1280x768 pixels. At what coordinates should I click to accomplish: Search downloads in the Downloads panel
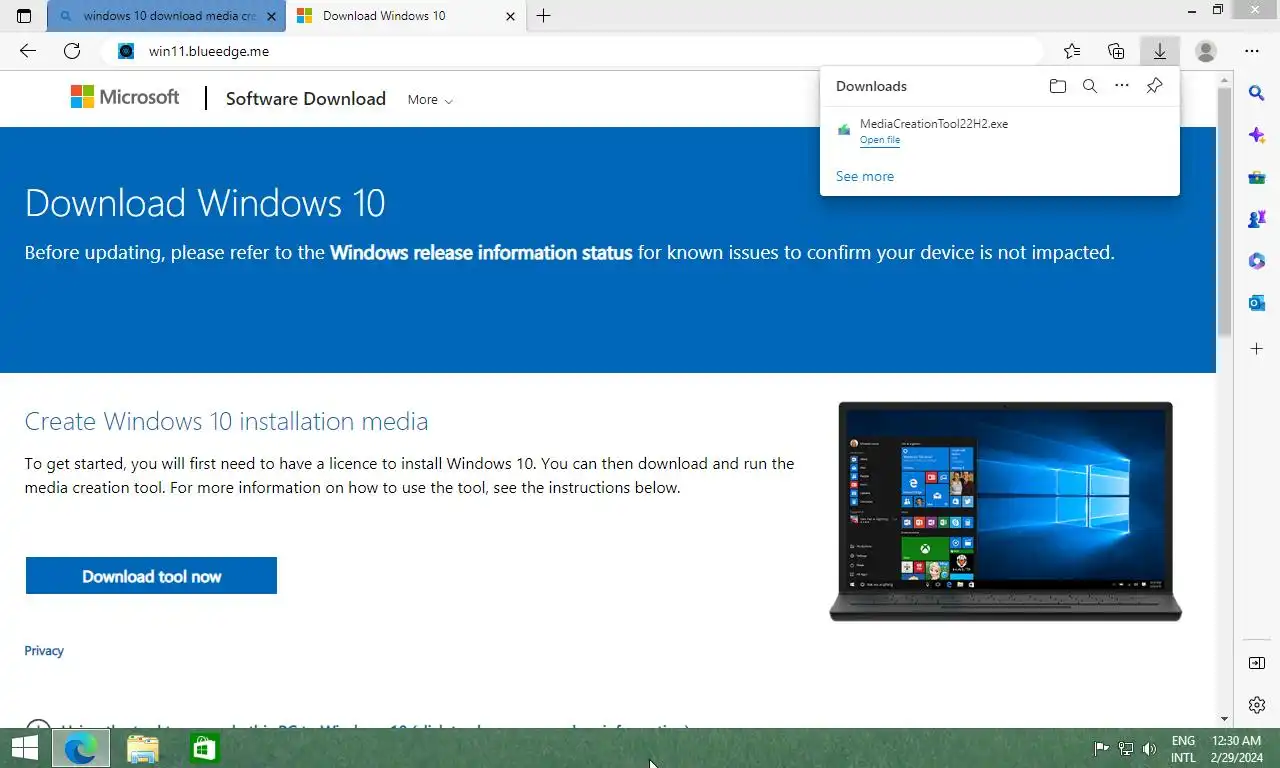click(1090, 86)
